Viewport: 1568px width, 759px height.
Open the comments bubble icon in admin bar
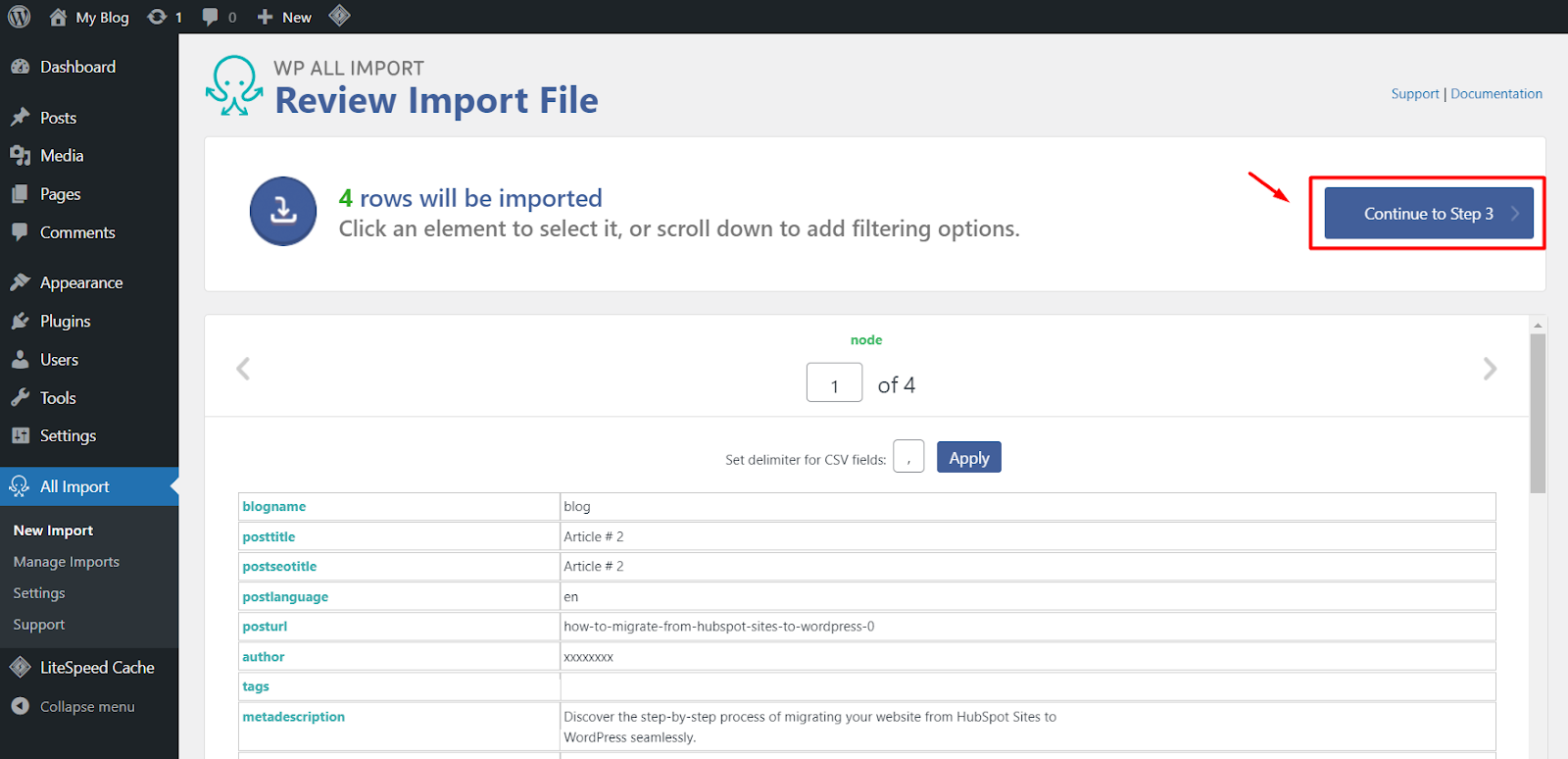click(x=211, y=17)
